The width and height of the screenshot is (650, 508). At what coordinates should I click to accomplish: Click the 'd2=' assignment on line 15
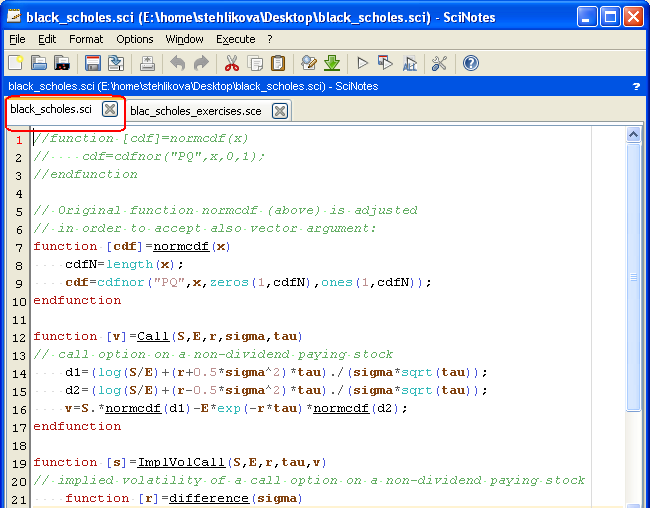[77, 391]
